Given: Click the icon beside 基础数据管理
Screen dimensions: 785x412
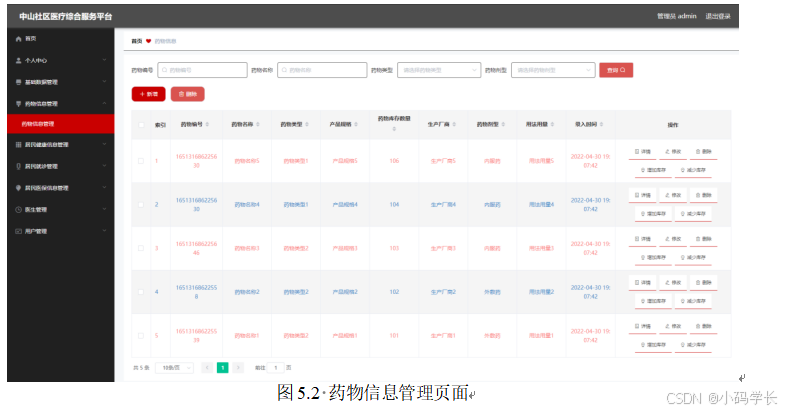Looking at the screenshot, I should pyautogui.click(x=19, y=82).
